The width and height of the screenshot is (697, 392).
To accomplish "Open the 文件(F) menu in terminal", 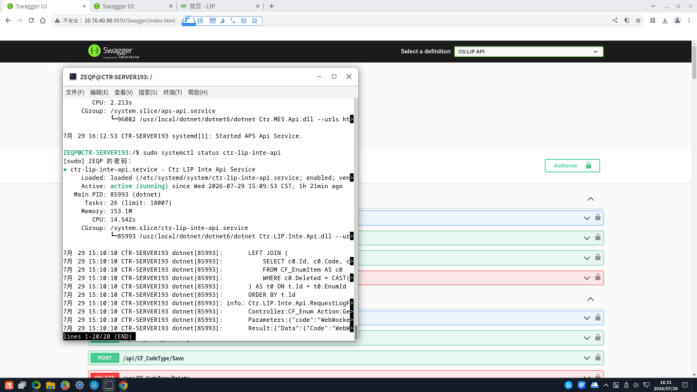I will coord(75,92).
